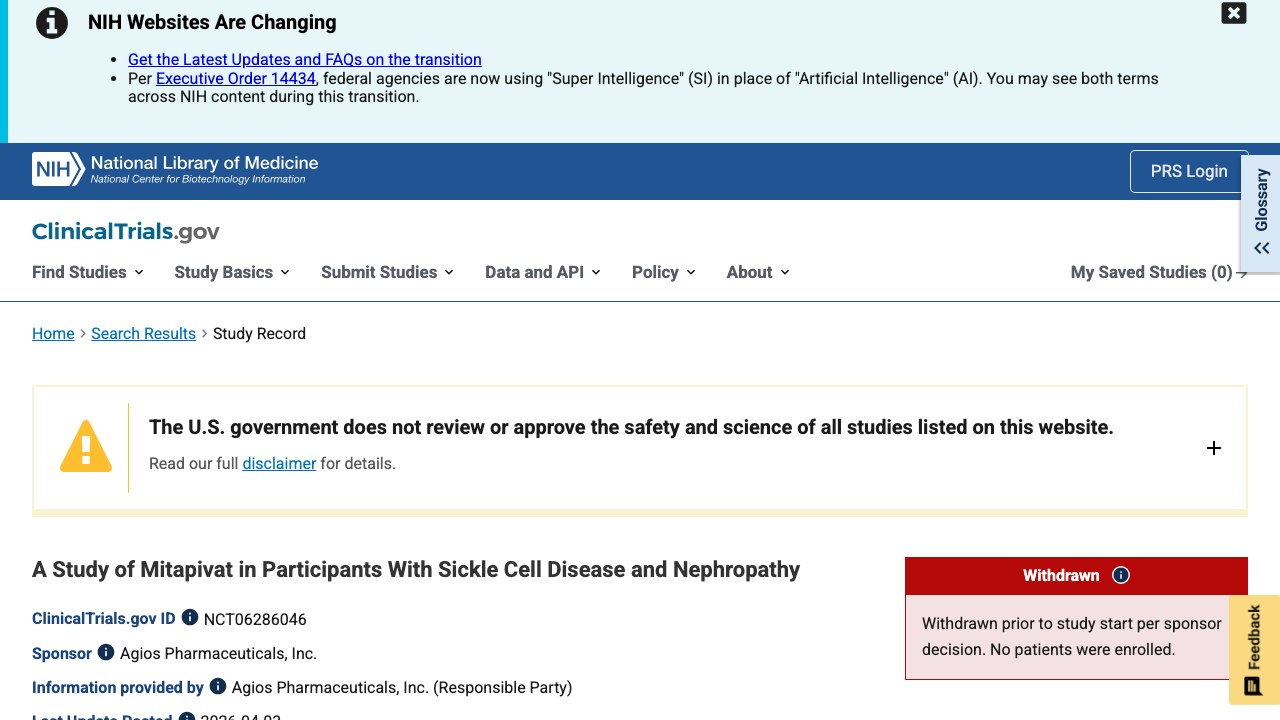
Task: Open info icon next to Withdrawn status
Action: tap(1121, 575)
